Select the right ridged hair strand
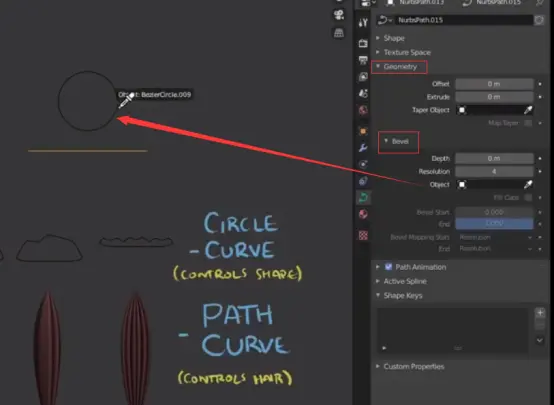 pyautogui.click(x=135, y=349)
